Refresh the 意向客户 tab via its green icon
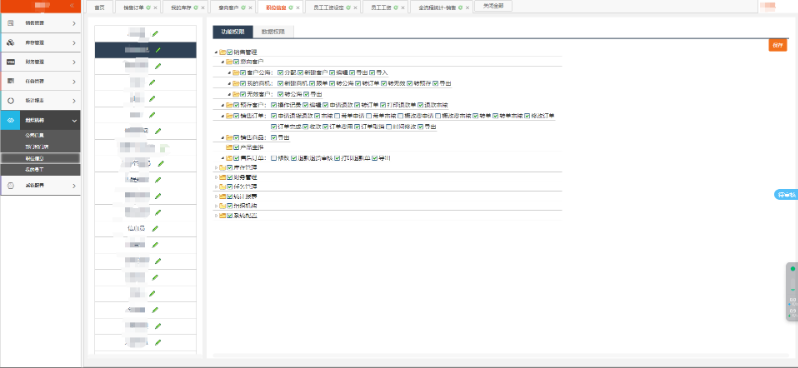The image size is (798, 368). click(244, 8)
